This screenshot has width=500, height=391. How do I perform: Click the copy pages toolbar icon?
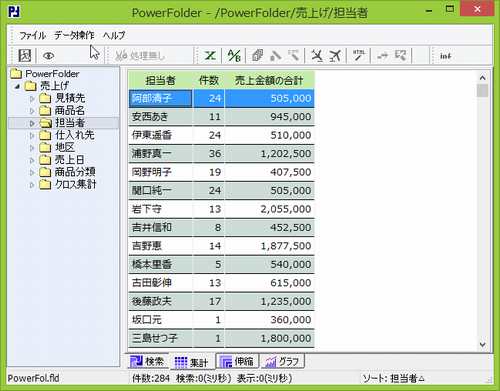click(x=257, y=56)
